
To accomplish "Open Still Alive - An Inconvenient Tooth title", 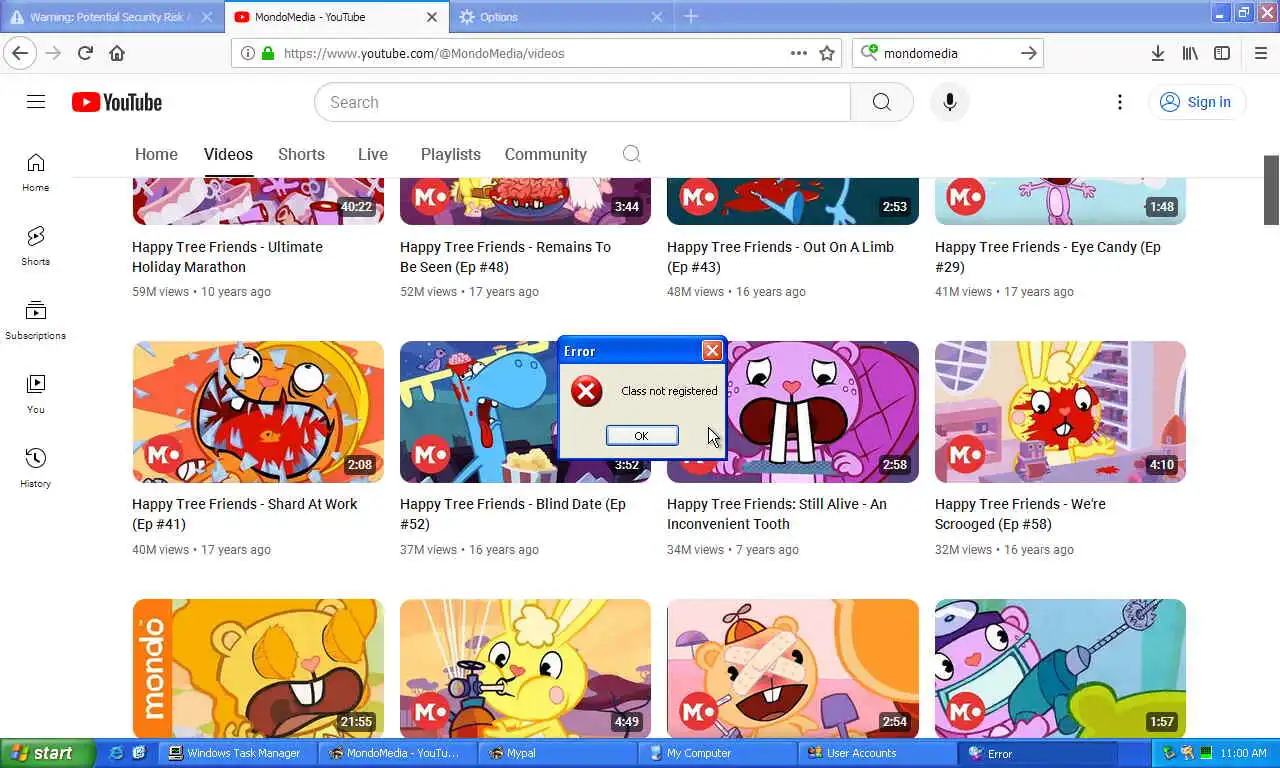I will point(777,514).
